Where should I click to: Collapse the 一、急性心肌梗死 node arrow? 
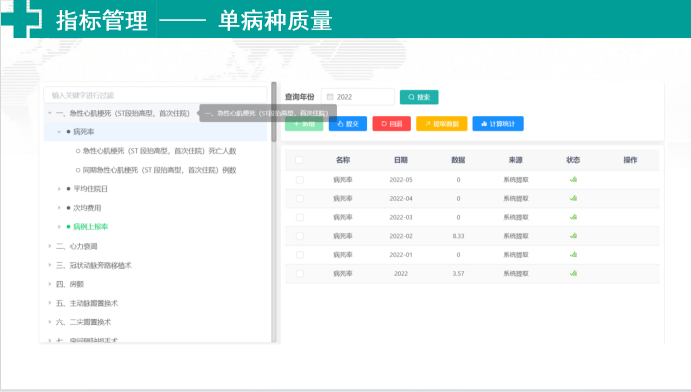pos(50,113)
